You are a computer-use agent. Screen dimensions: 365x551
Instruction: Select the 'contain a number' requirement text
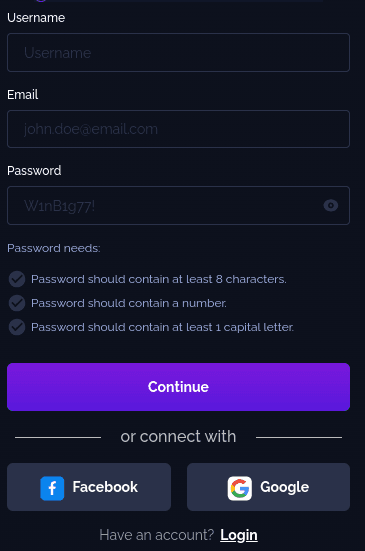[x=129, y=303]
